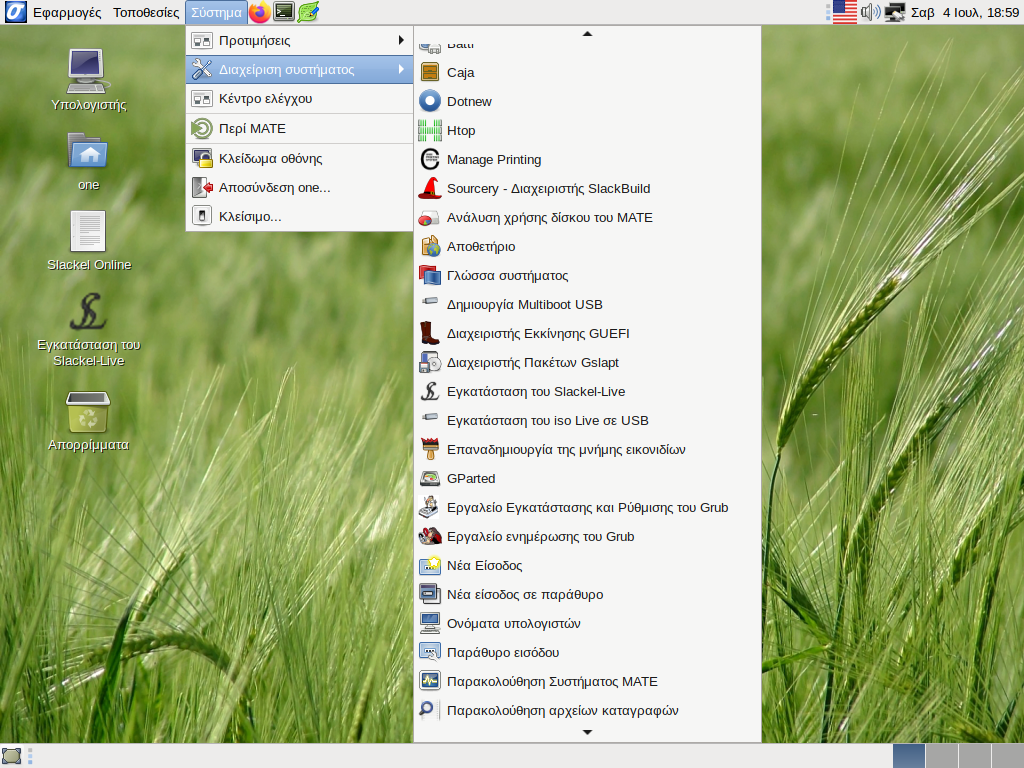This screenshot has width=1024, height=768.
Task: Open the Slackel Online desktop document icon
Action: pos(89,241)
